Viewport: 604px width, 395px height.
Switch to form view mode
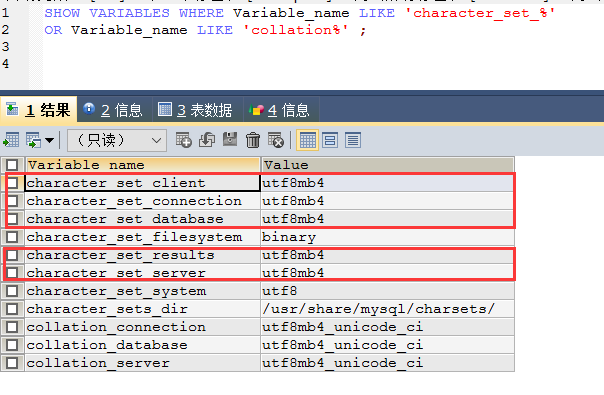point(330,140)
